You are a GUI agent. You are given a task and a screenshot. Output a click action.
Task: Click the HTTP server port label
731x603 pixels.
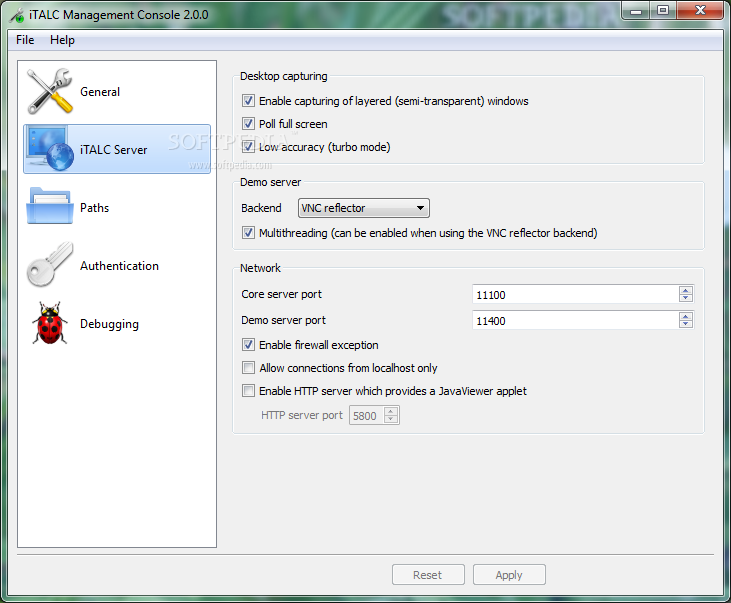(302, 415)
